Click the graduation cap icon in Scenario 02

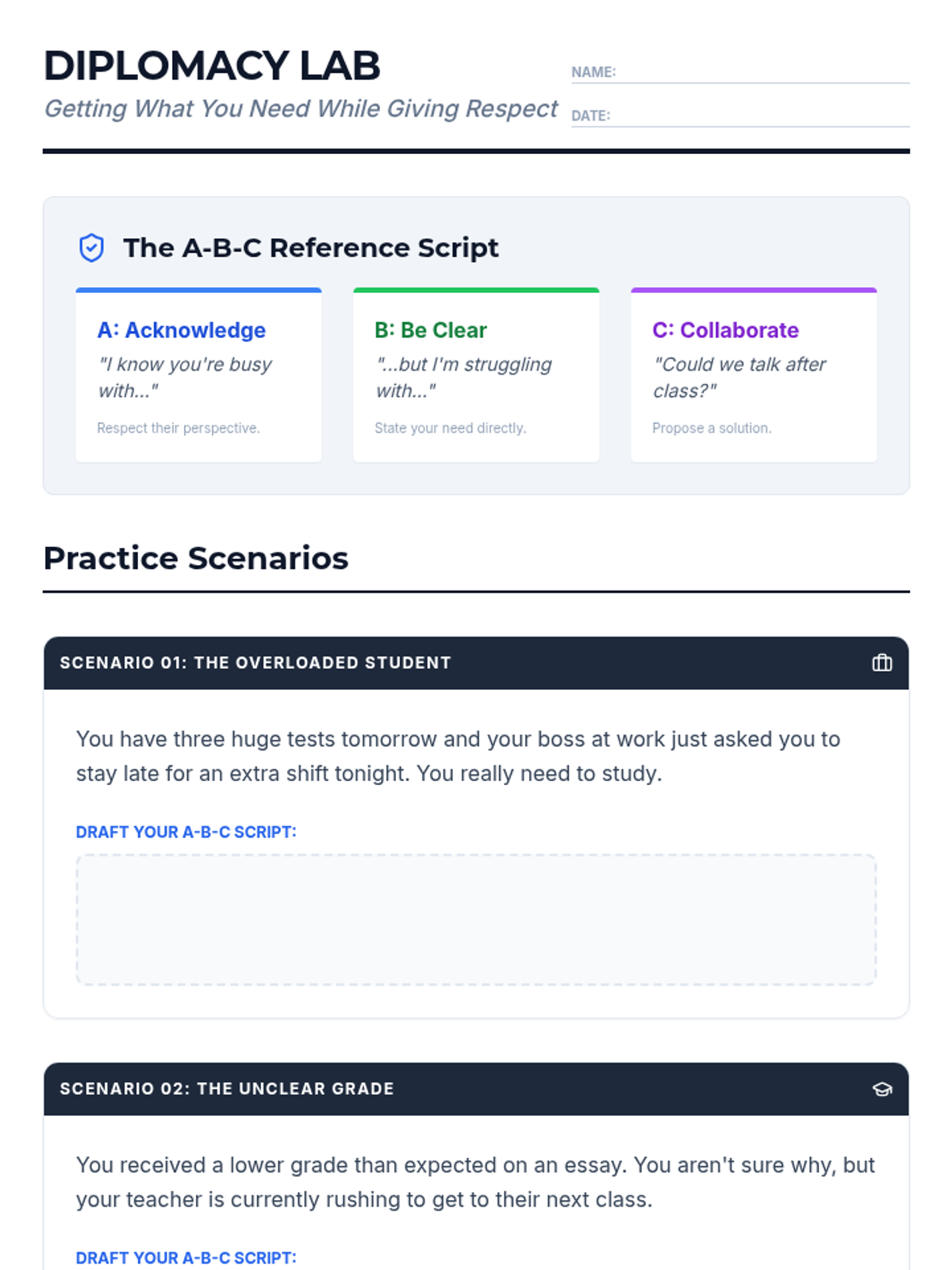tap(882, 1089)
